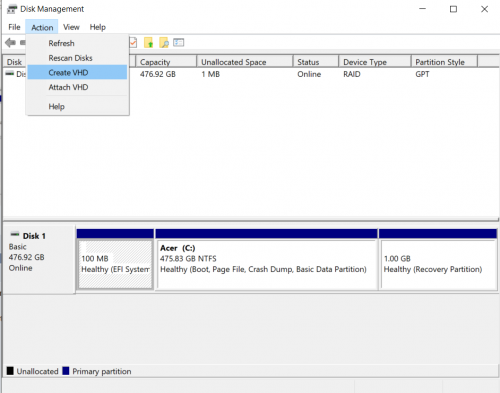Click the Online status cell in disk list
The width and height of the screenshot is (500, 393).
click(x=309, y=74)
